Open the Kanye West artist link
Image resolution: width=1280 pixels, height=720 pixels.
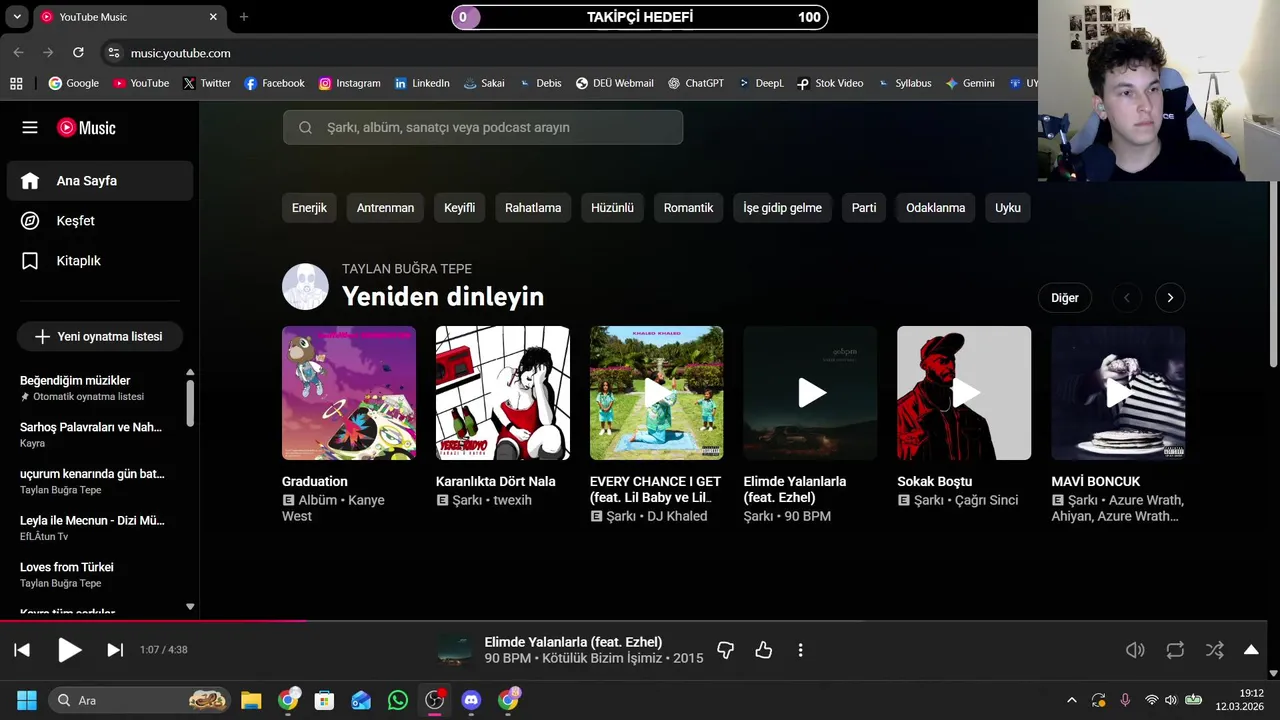pos(333,508)
